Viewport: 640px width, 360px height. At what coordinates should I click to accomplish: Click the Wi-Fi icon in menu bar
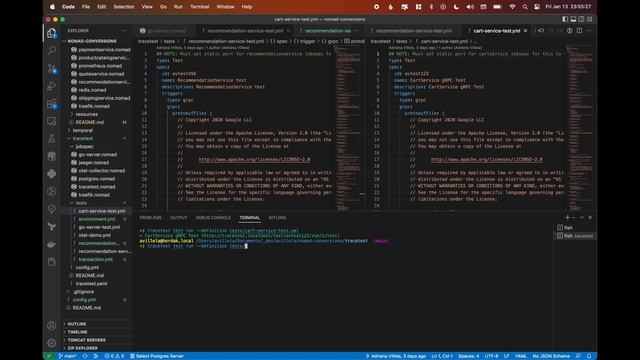pos(512,7)
